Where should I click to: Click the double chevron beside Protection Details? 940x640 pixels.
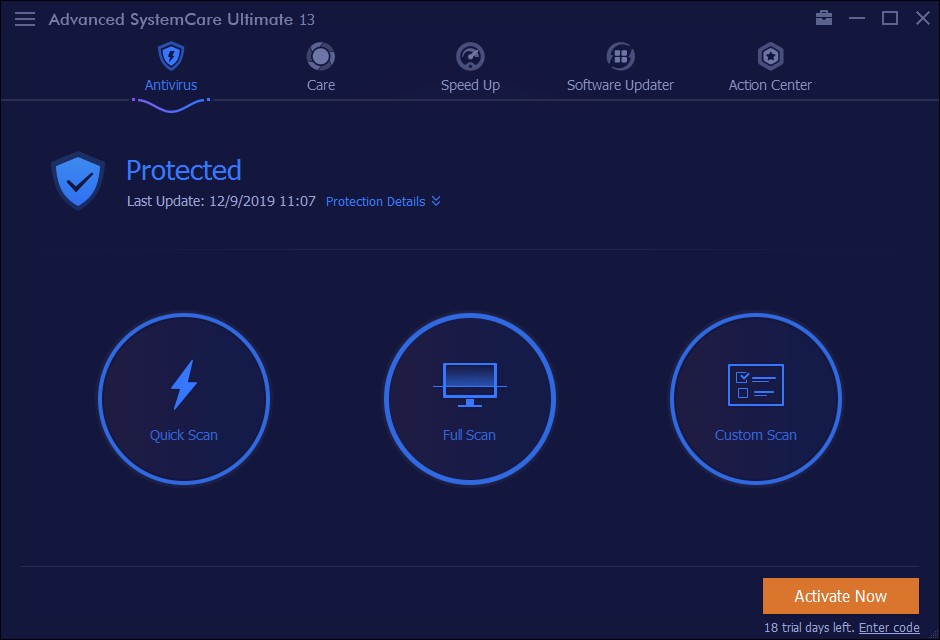tap(435, 201)
